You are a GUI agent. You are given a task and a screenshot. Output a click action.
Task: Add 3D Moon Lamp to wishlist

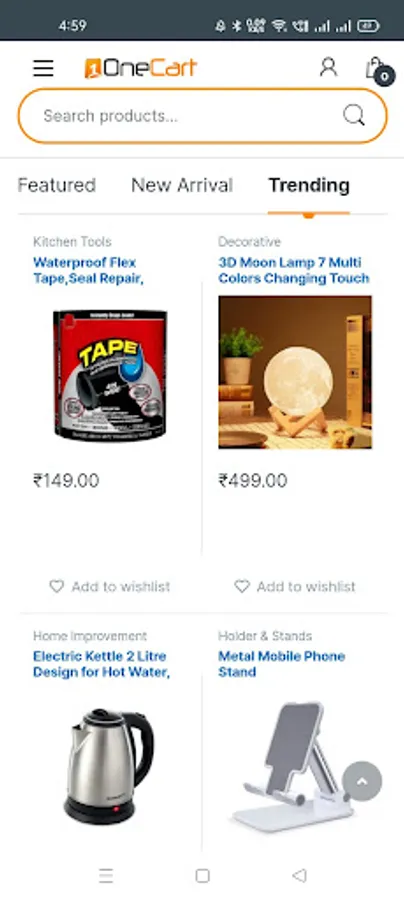pos(295,586)
